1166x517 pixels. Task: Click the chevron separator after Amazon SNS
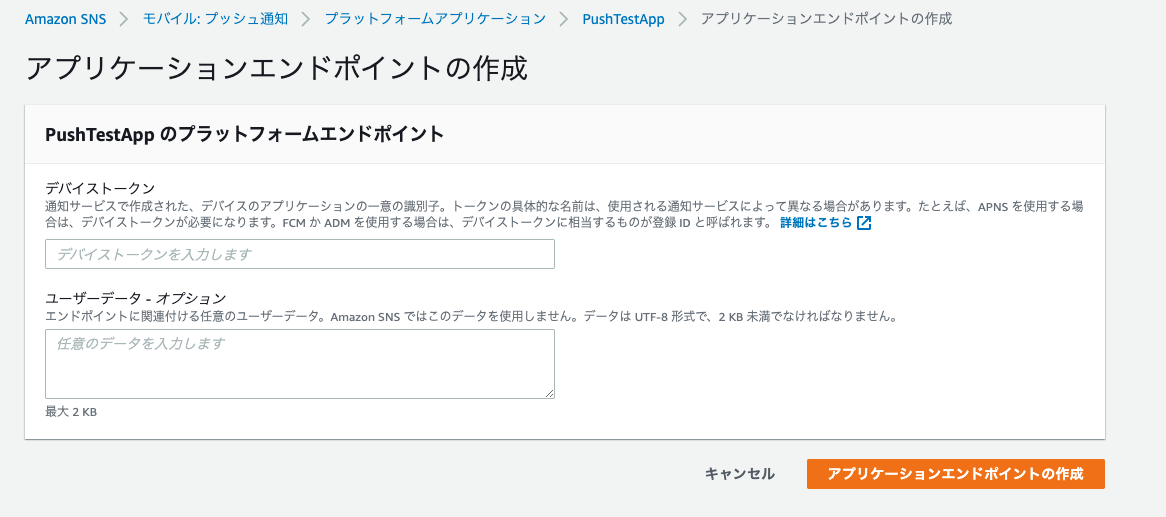coord(125,19)
